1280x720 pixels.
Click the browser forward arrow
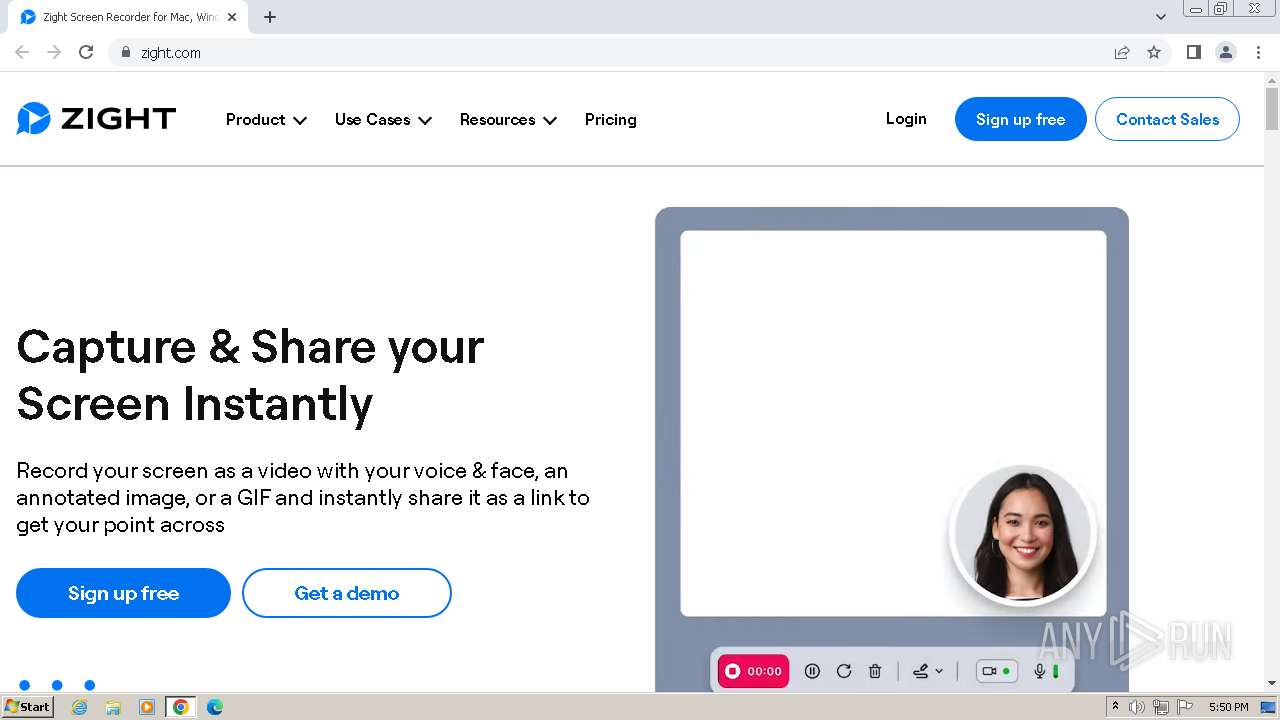tap(54, 52)
